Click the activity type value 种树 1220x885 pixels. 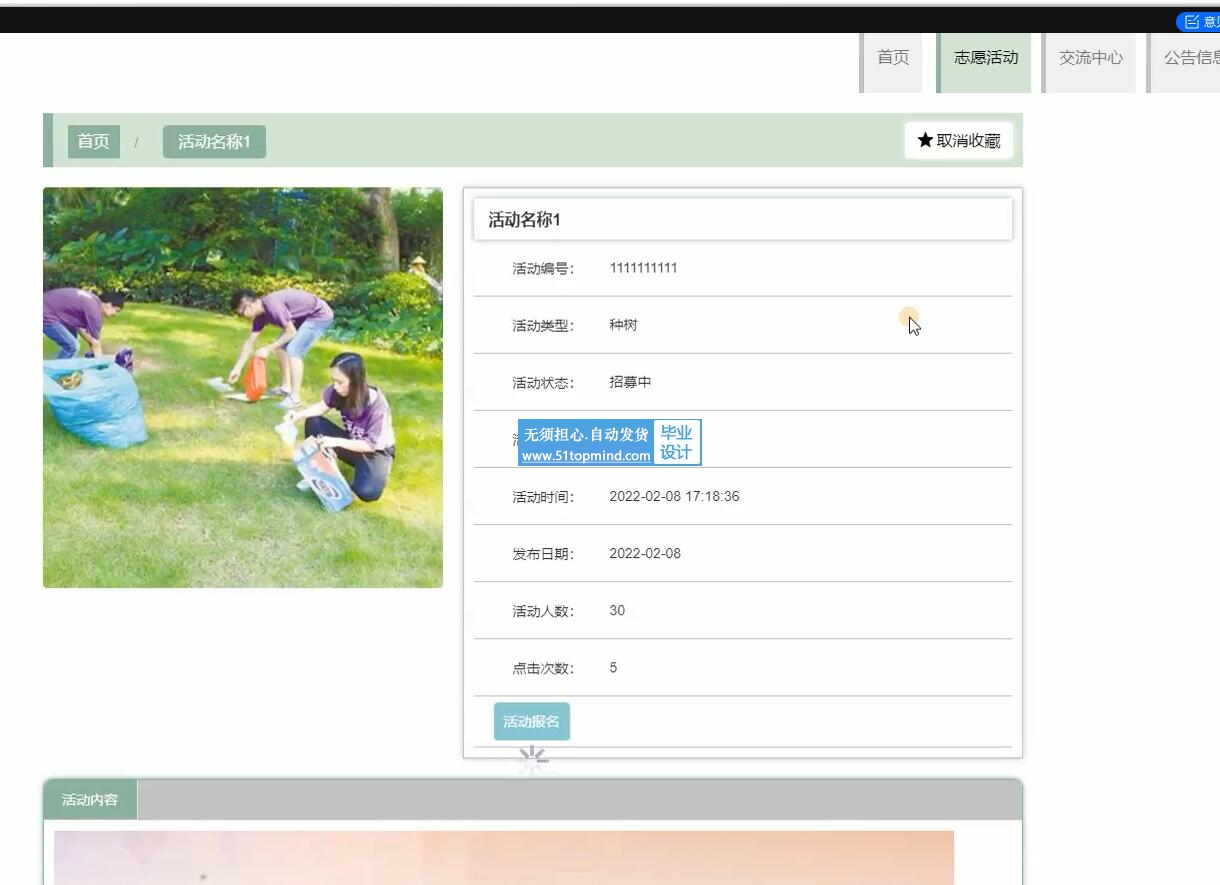point(623,325)
